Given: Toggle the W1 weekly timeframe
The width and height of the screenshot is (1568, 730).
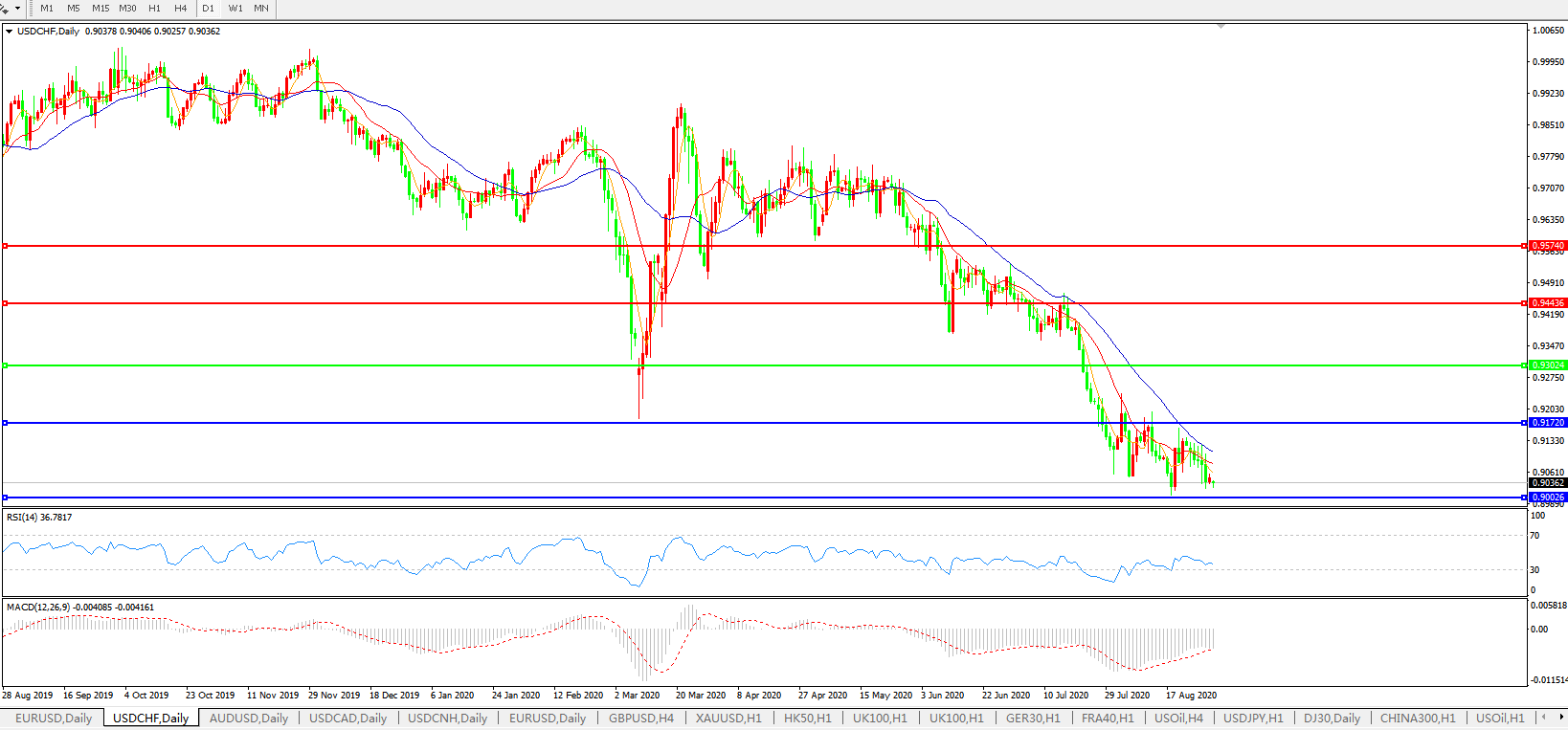Looking at the screenshot, I should click(x=235, y=9).
